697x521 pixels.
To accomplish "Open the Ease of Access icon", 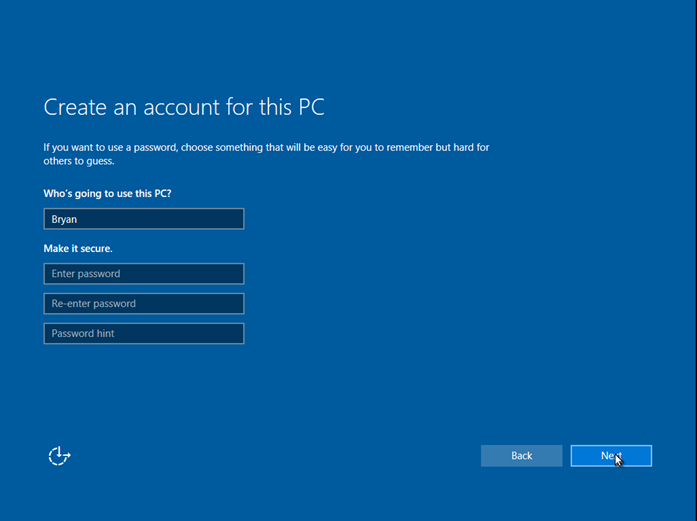I will [x=59, y=456].
